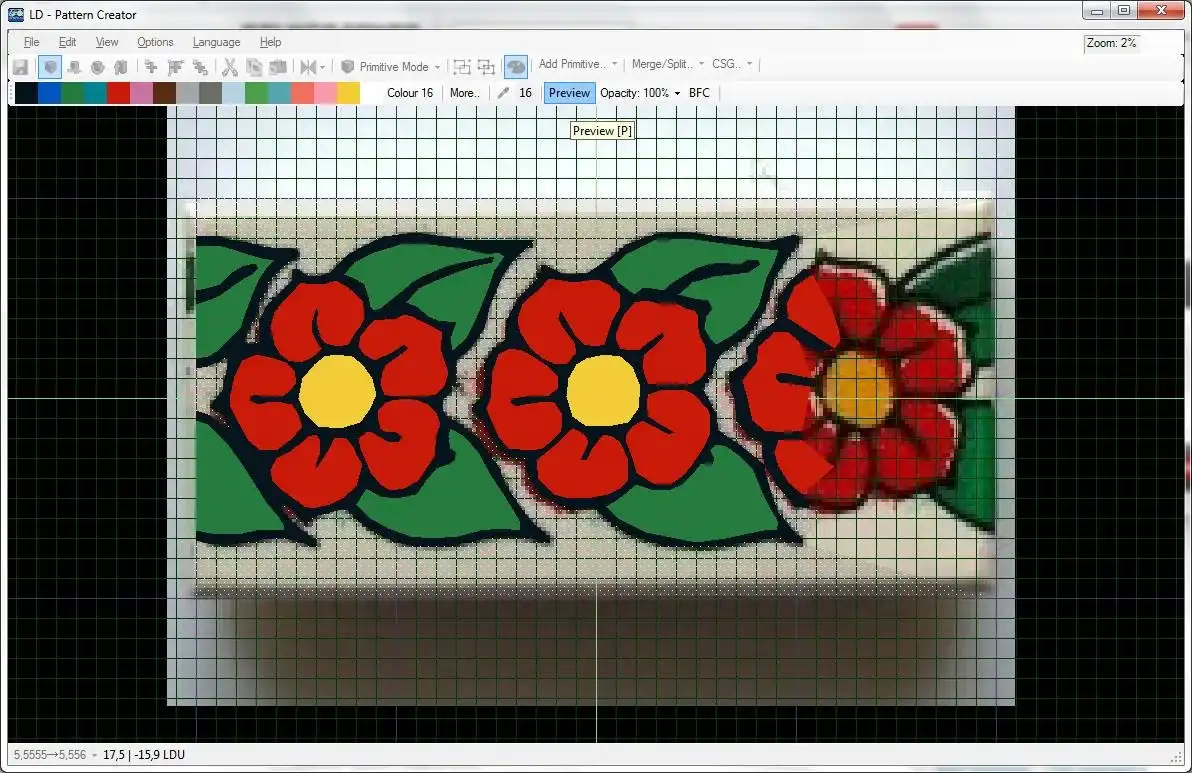Screen dimensions: 1192x773
Task: Click the 5,5555→5,556 status bar value
Action: pos(50,755)
